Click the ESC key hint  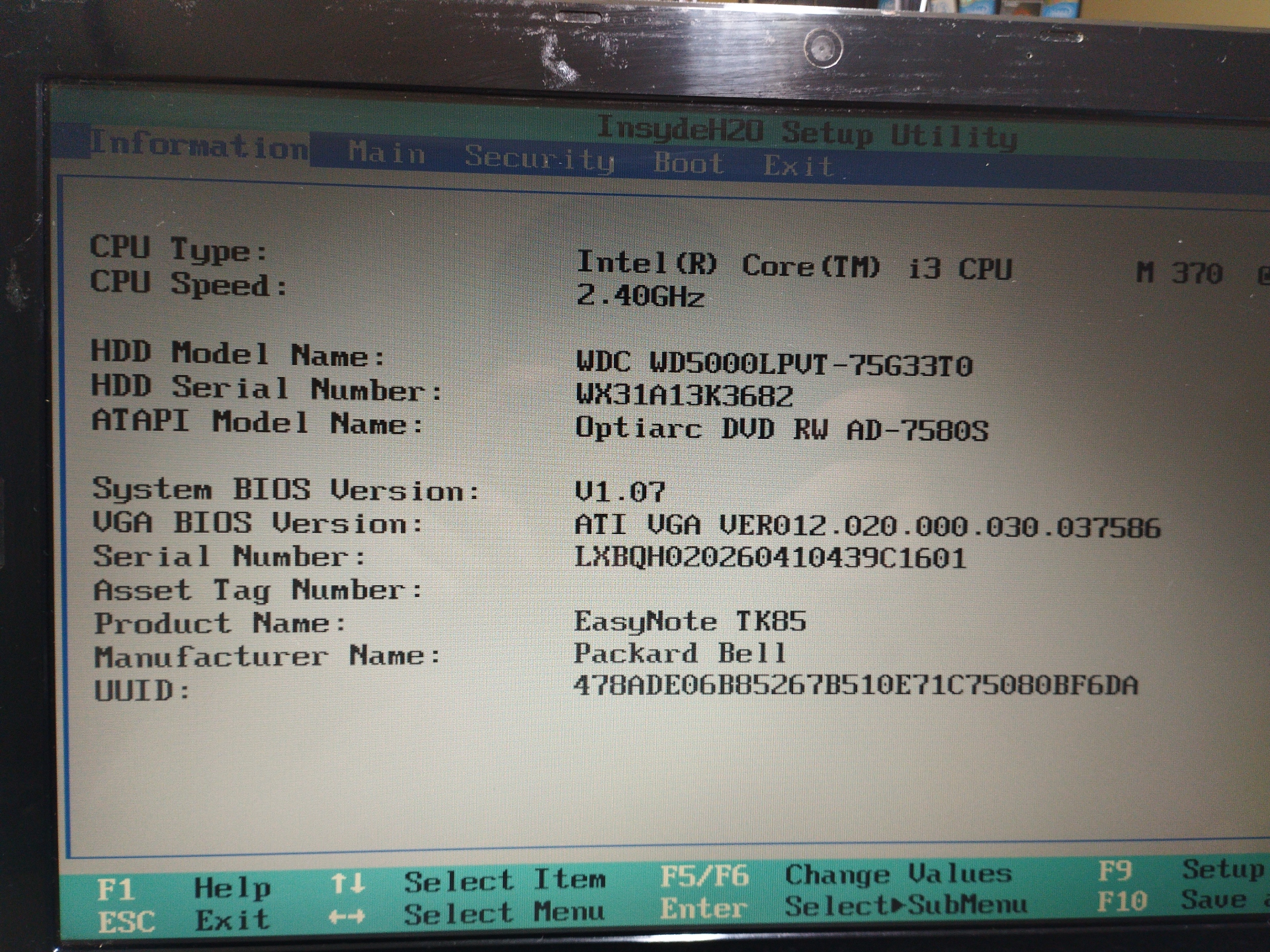click(x=126, y=922)
